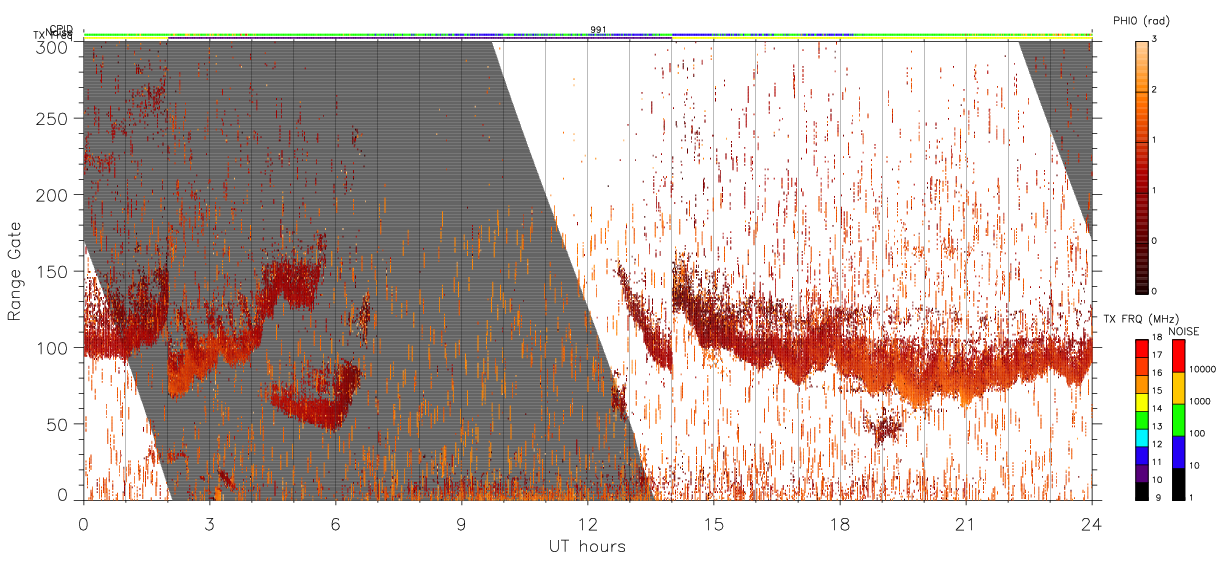Click the 21 tick on UT hours axis

(965, 524)
